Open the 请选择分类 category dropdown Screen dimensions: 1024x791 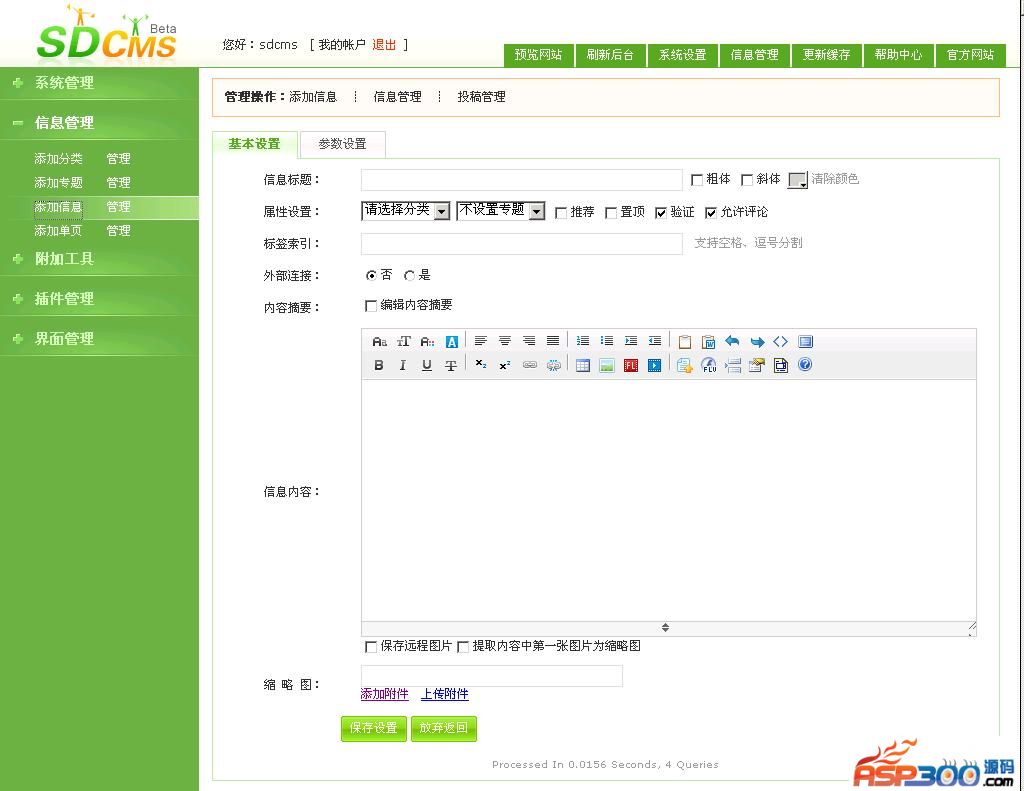[x=405, y=210]
